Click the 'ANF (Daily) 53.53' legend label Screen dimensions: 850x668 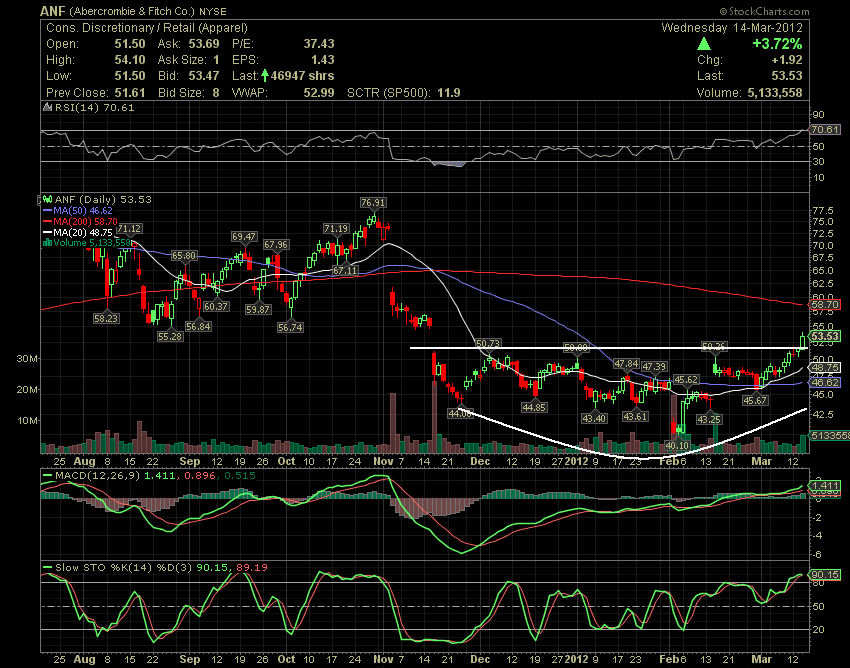[103, 200]
